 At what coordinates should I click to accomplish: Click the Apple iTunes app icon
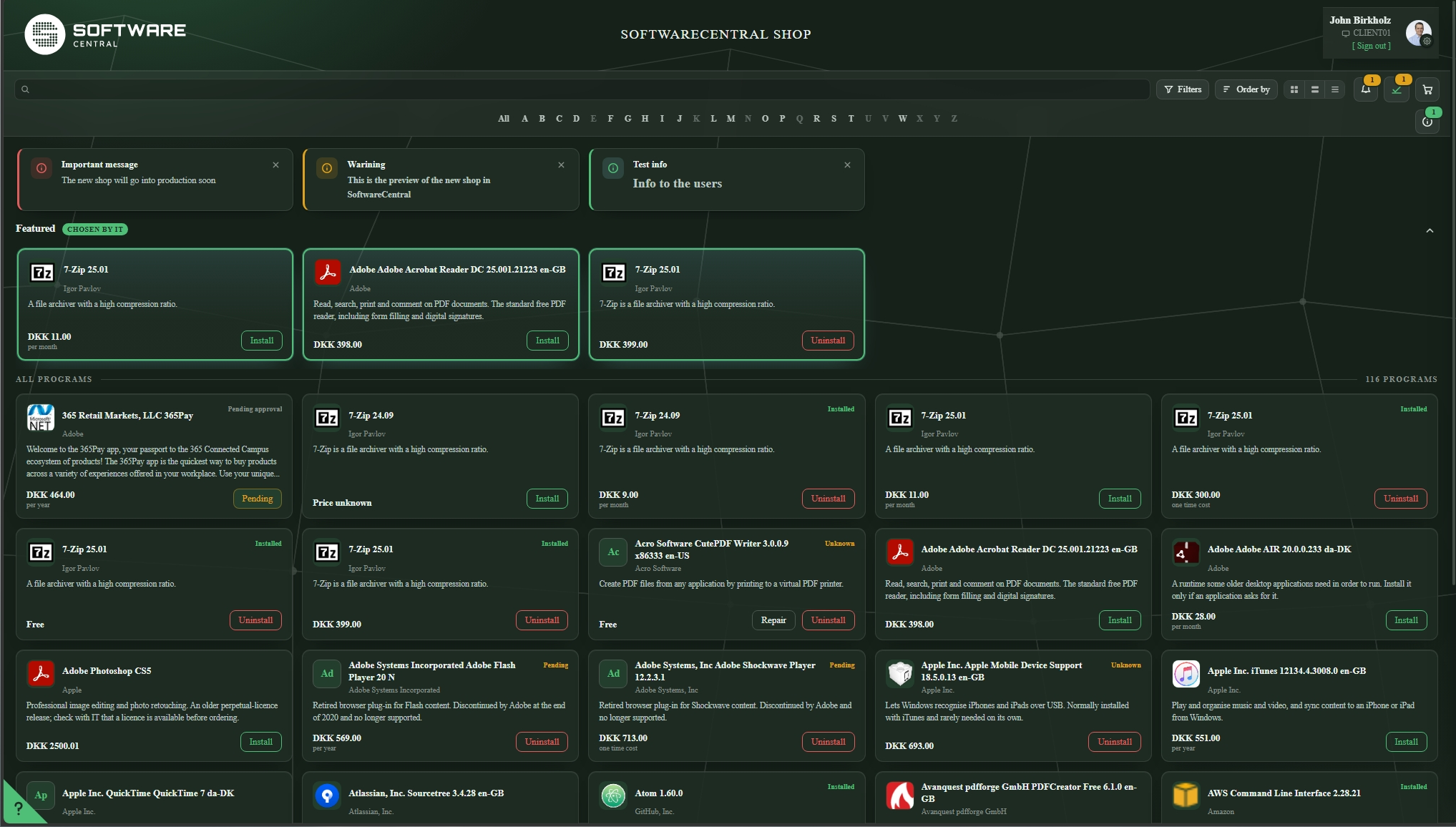tap(1186, 674)
